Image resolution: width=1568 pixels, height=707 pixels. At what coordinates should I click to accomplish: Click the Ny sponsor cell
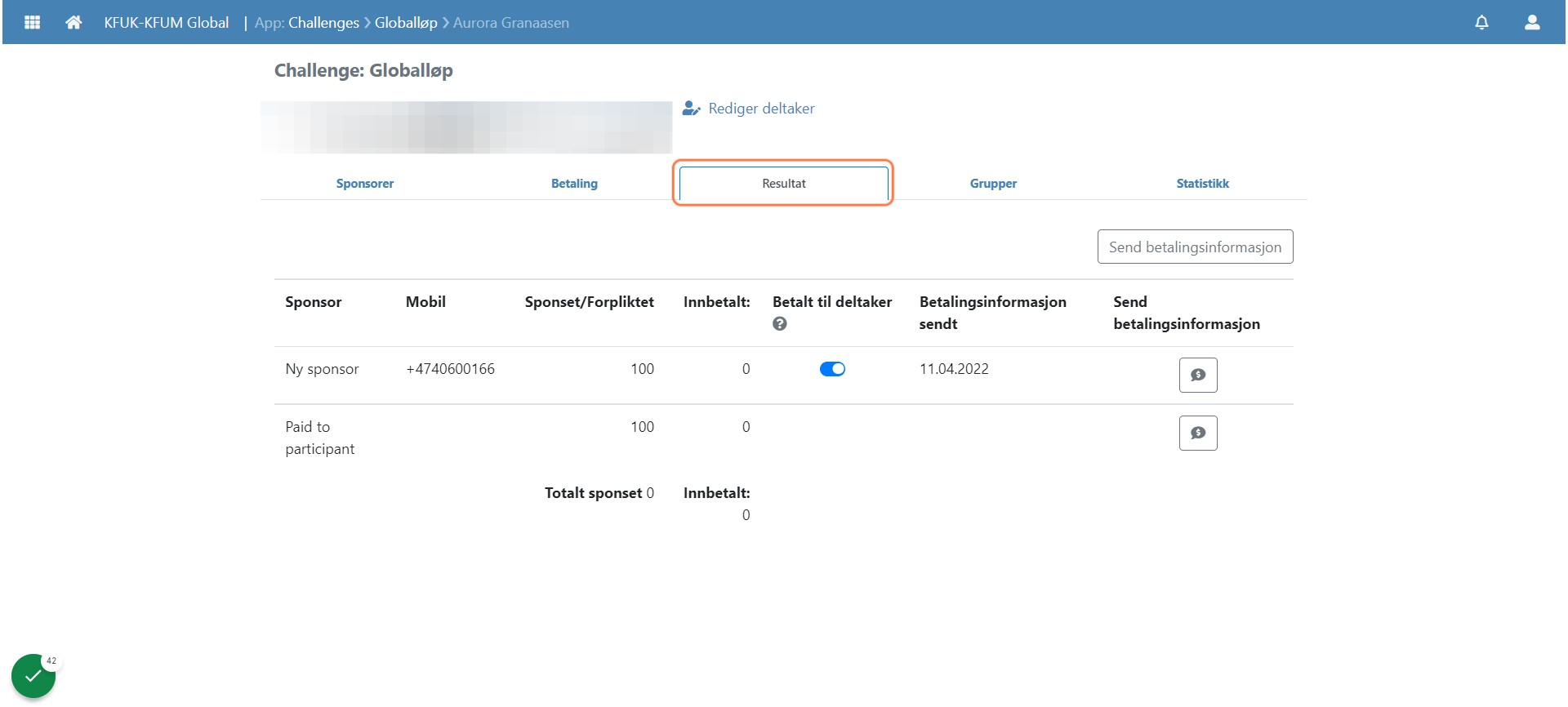click(x=322, y=369)
